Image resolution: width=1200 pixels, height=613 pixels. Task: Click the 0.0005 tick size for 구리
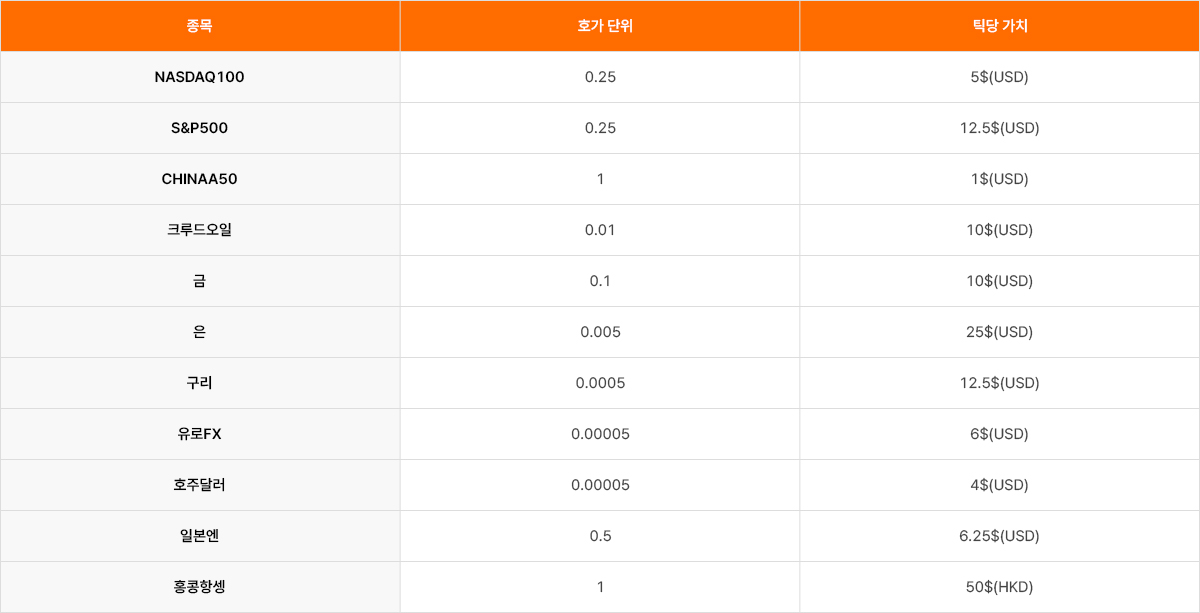[x=600, y=383]
